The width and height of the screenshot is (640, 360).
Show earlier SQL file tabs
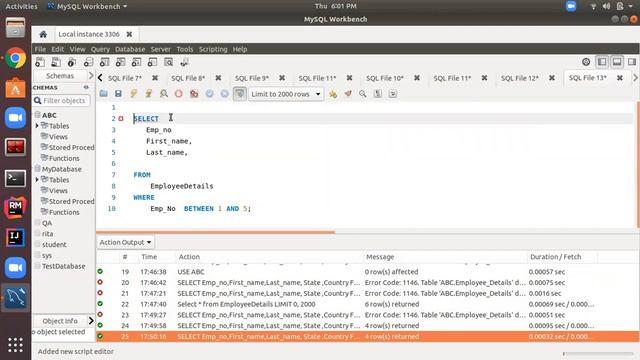point(100,78)
